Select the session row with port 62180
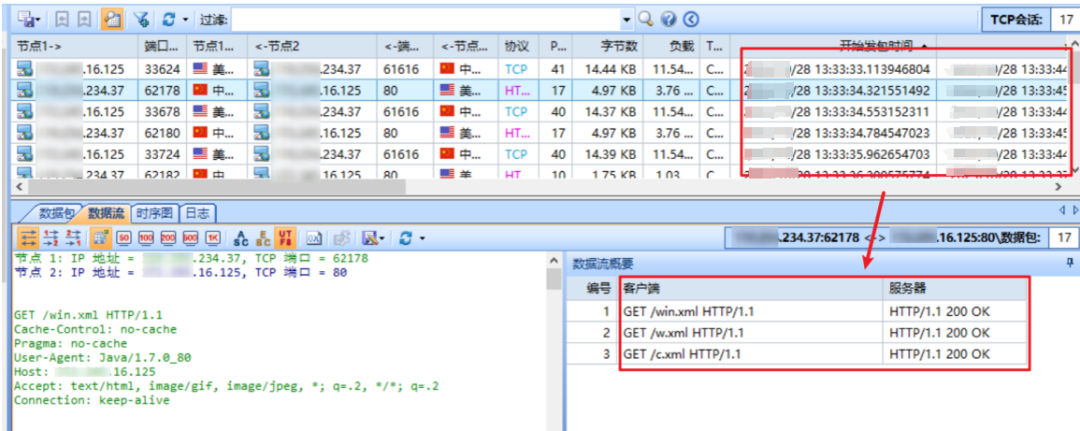The height and width of the screenshot is (431, 1080). coord(539,133)
